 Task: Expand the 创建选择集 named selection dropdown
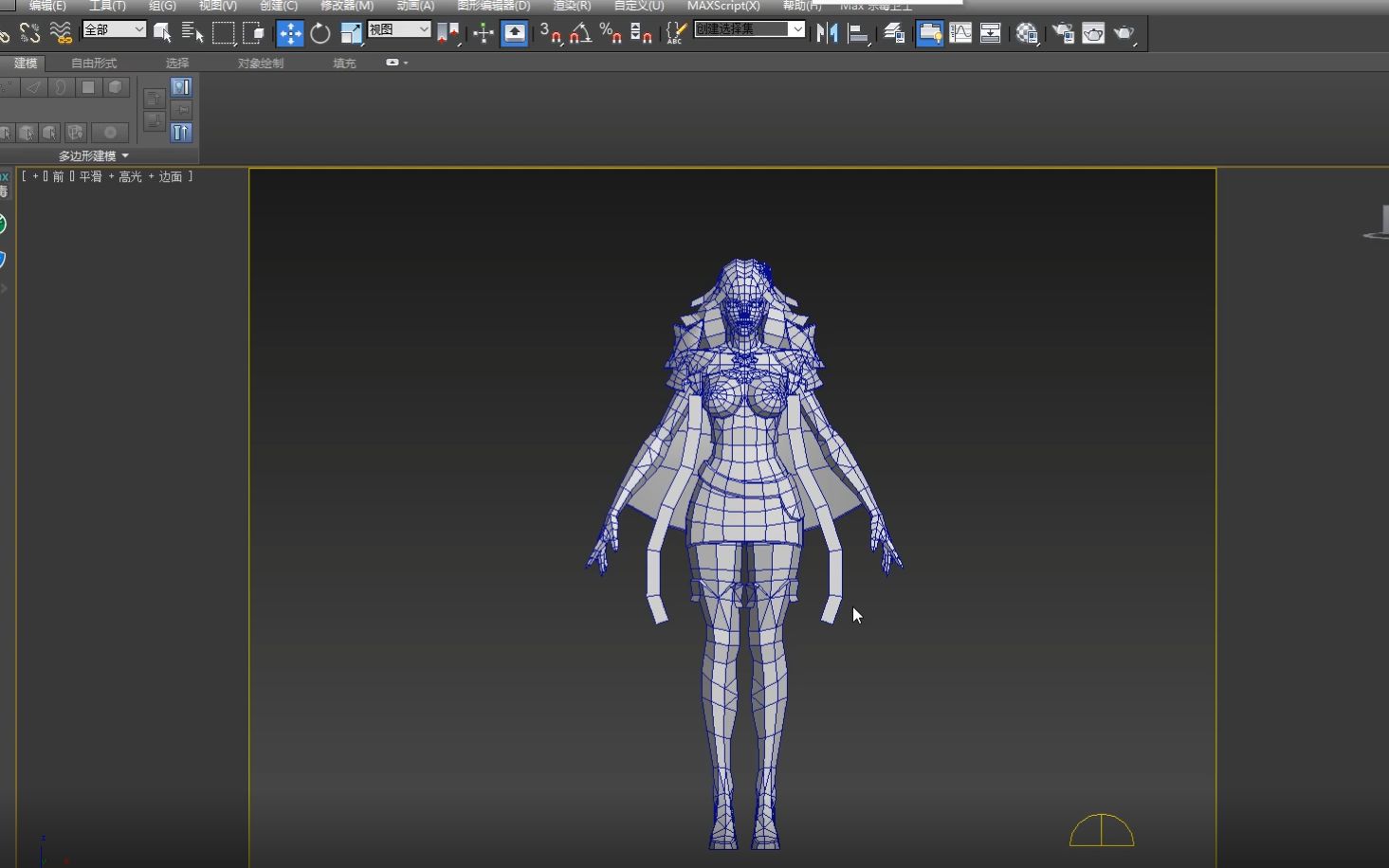point(797,29)
